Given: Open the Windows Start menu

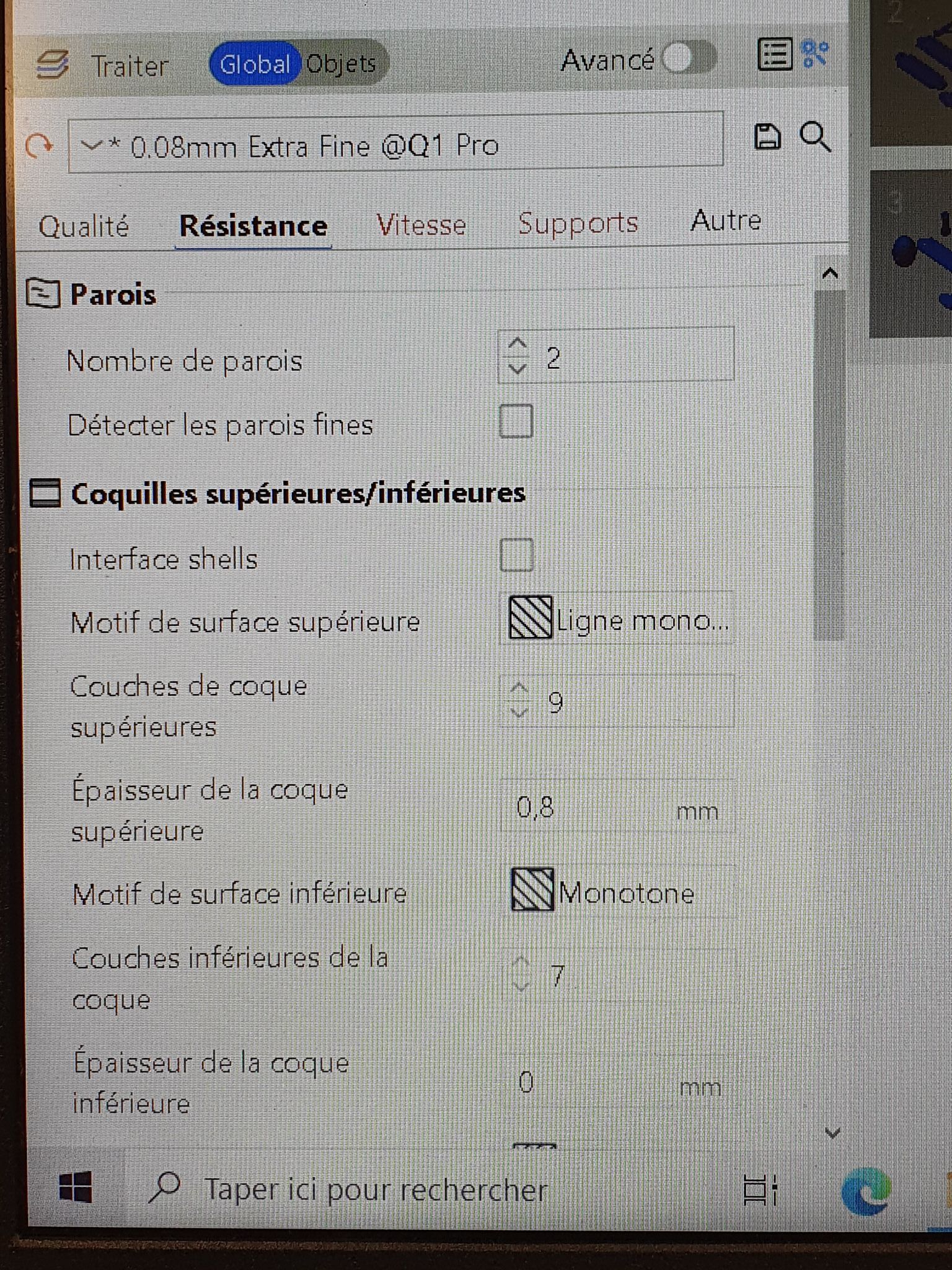Looking at the screenshot, I should coord(76,1188).
